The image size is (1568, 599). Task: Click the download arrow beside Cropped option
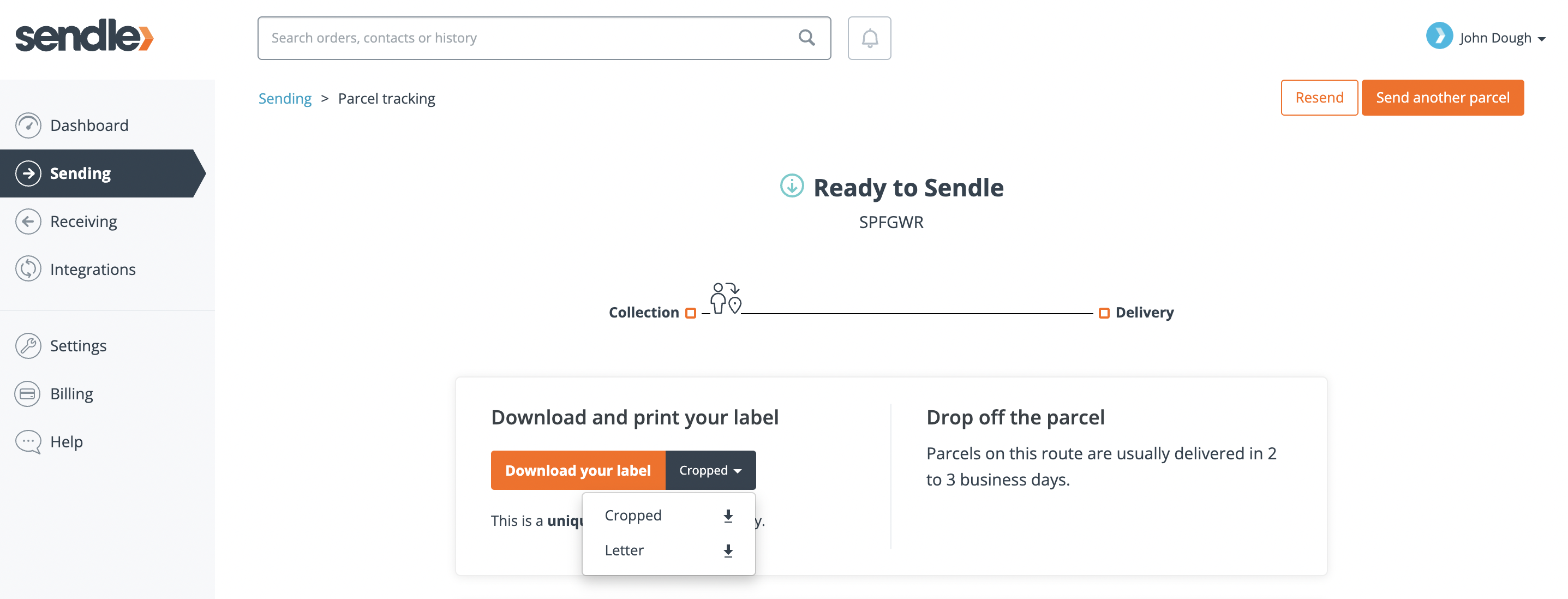click(x=728, y=516)
